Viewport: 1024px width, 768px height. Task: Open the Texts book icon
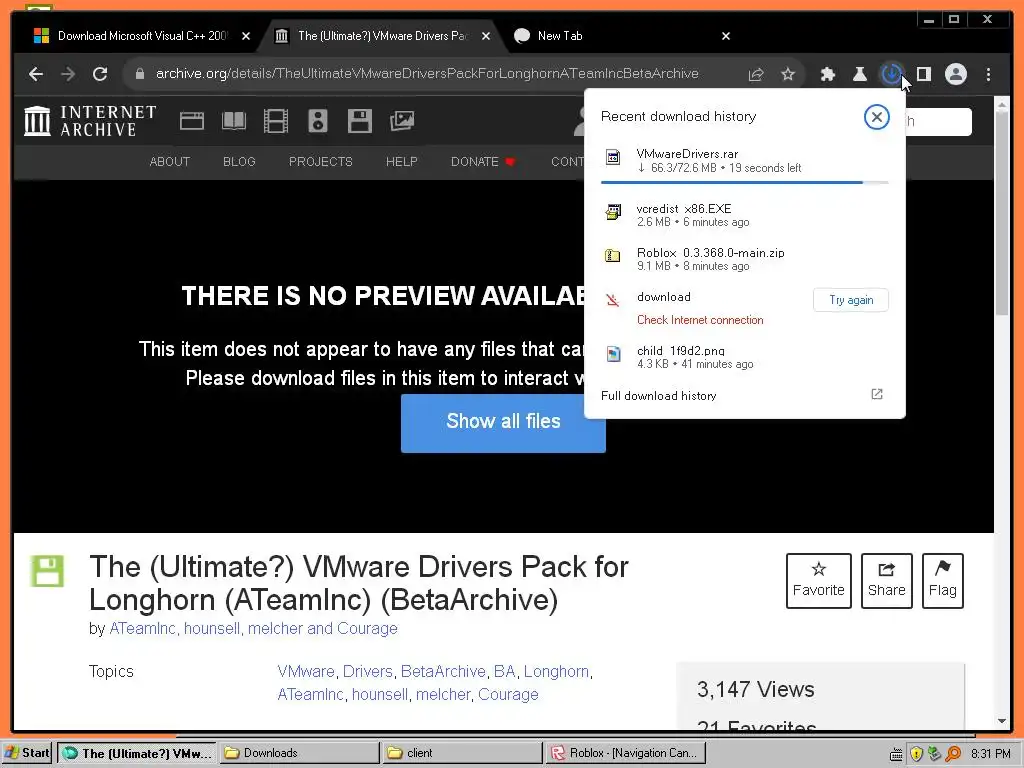point(234,121)
